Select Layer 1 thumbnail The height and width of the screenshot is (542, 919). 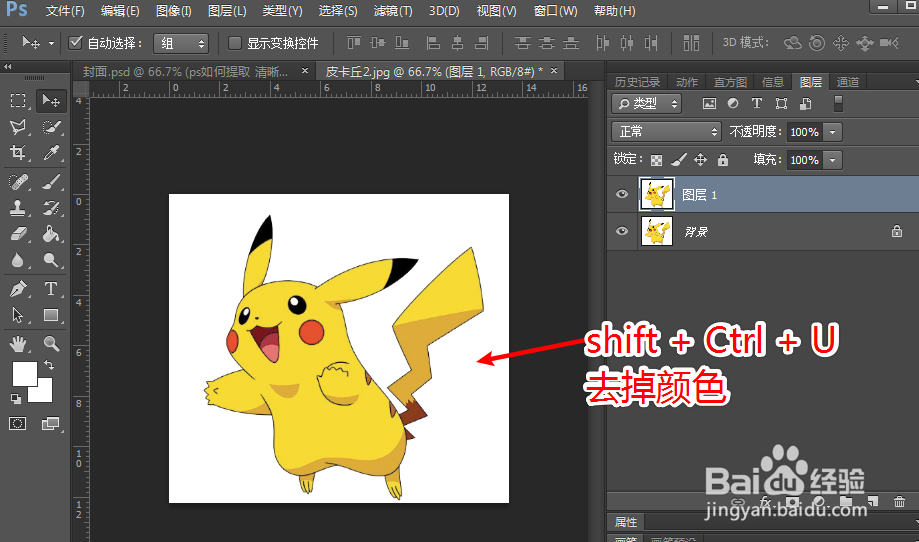click(x=656, y=194)
